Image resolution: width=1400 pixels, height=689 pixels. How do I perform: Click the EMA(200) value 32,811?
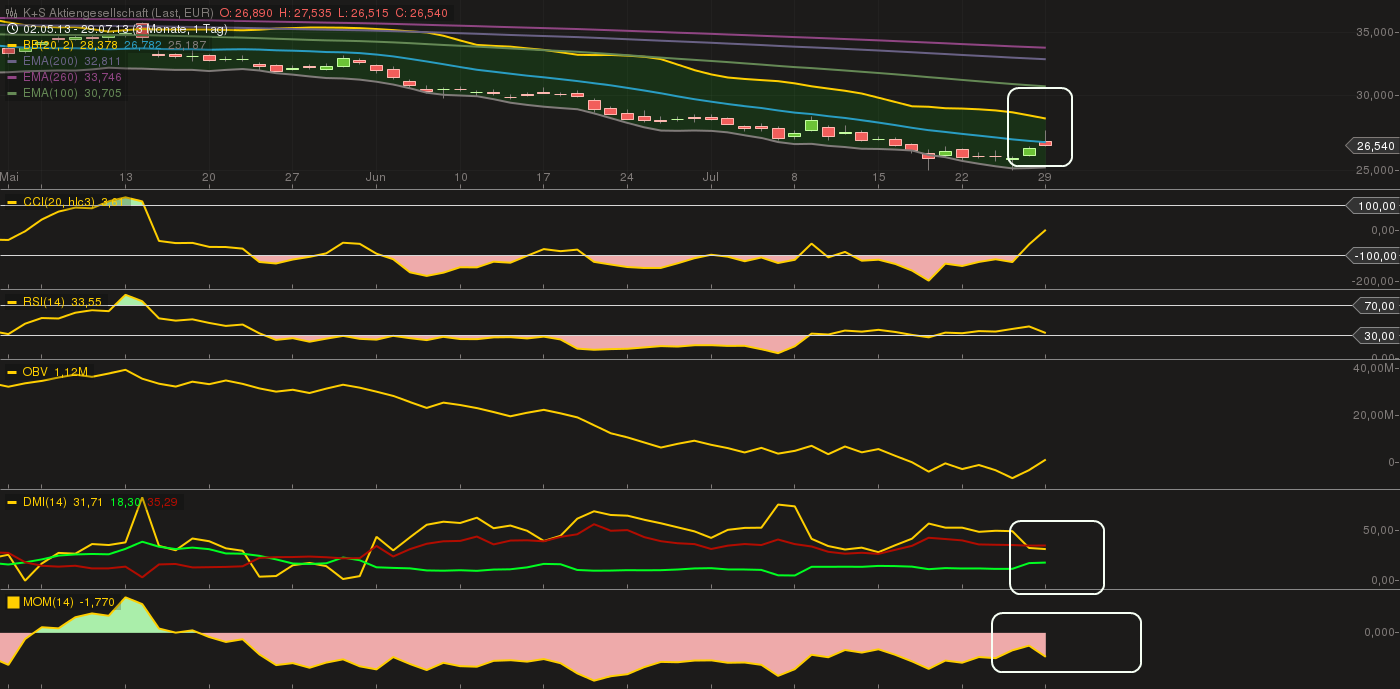click(102, 61)
